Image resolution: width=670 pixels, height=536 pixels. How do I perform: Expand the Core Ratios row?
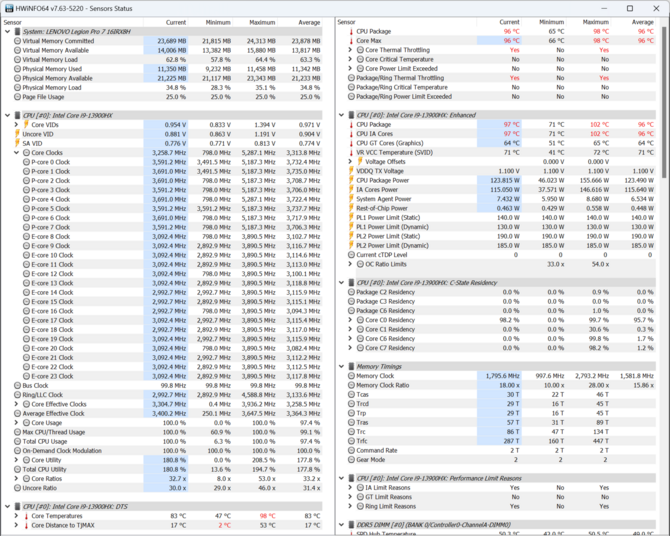[16, 479]
